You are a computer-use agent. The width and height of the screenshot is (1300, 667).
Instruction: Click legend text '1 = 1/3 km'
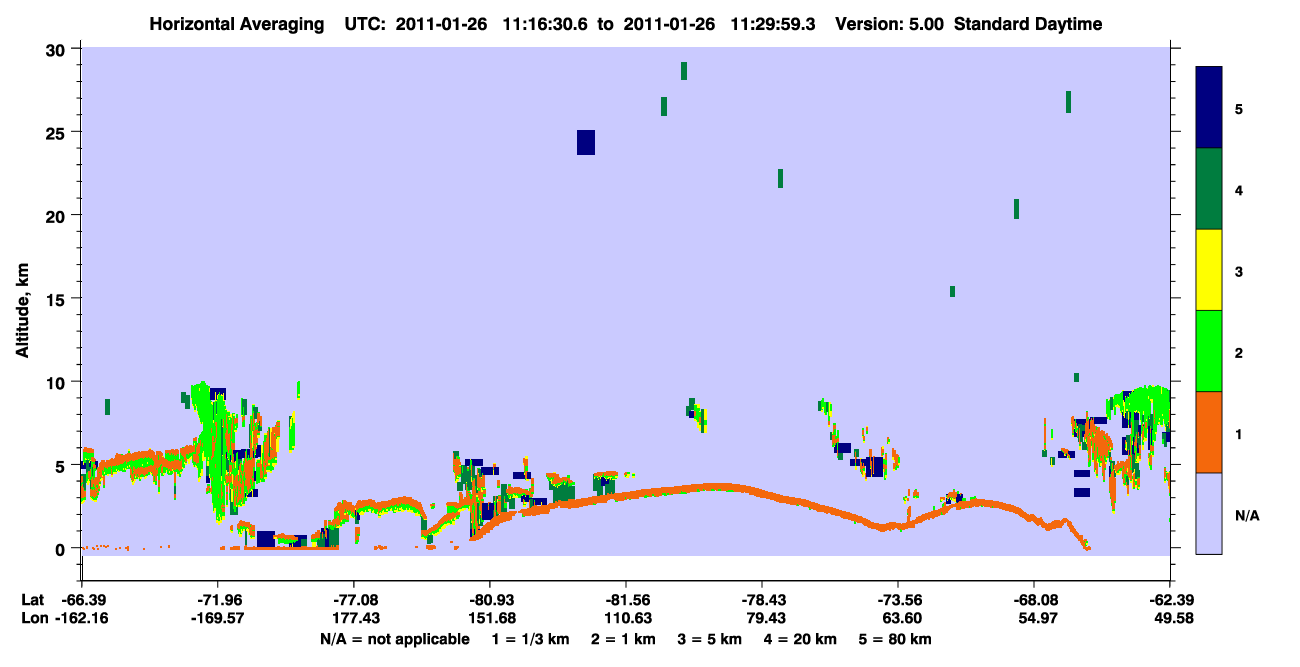point(531,639)
